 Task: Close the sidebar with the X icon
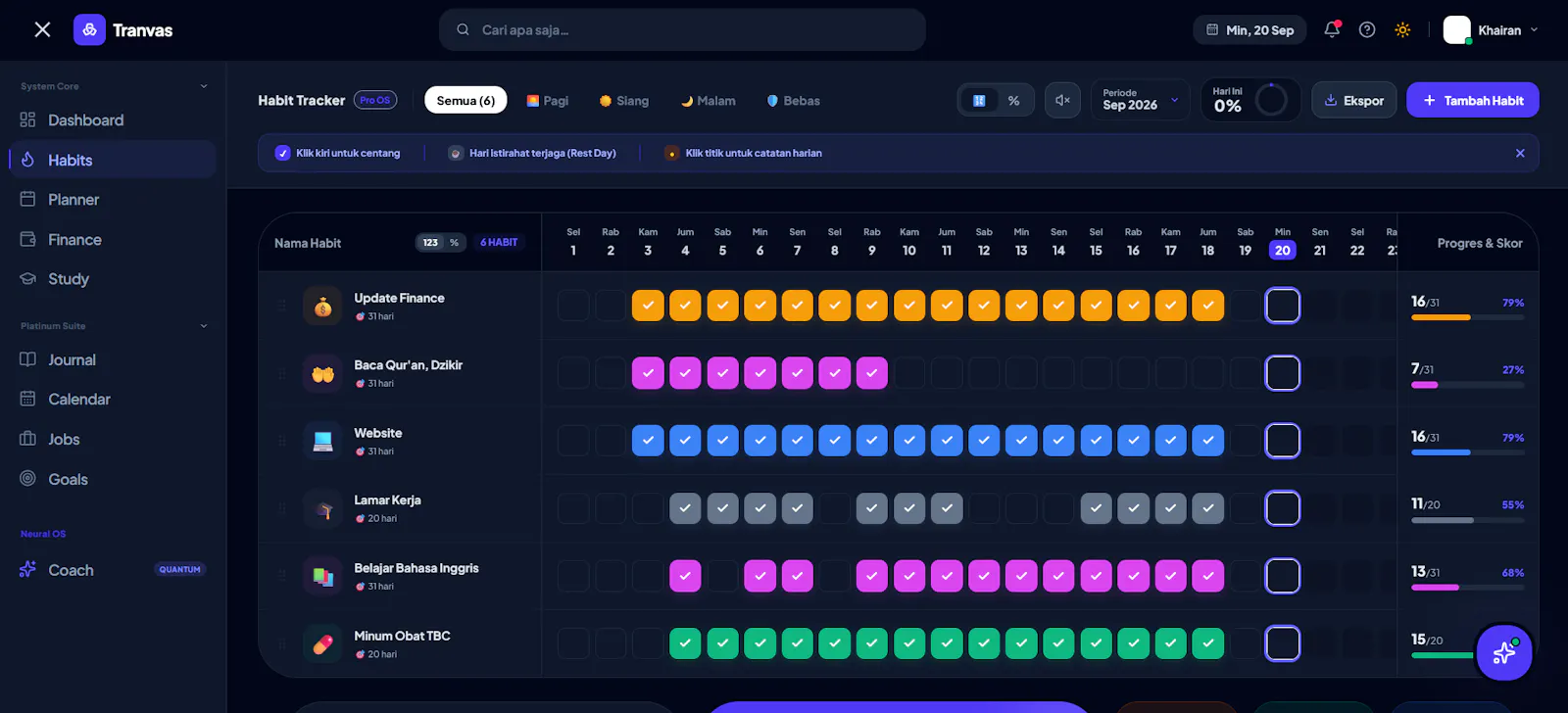click(x=42, y=30)
